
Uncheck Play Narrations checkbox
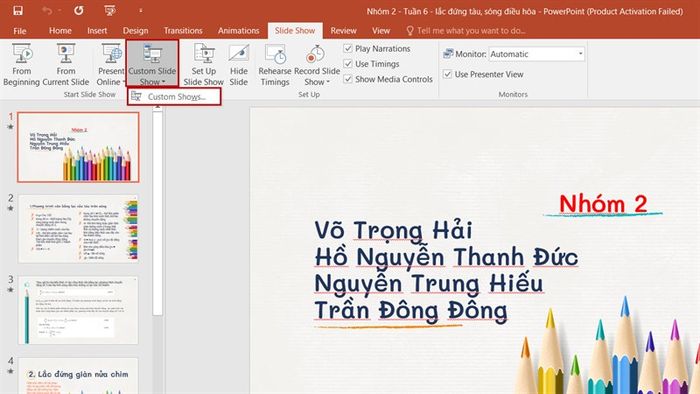coord(348,48)
